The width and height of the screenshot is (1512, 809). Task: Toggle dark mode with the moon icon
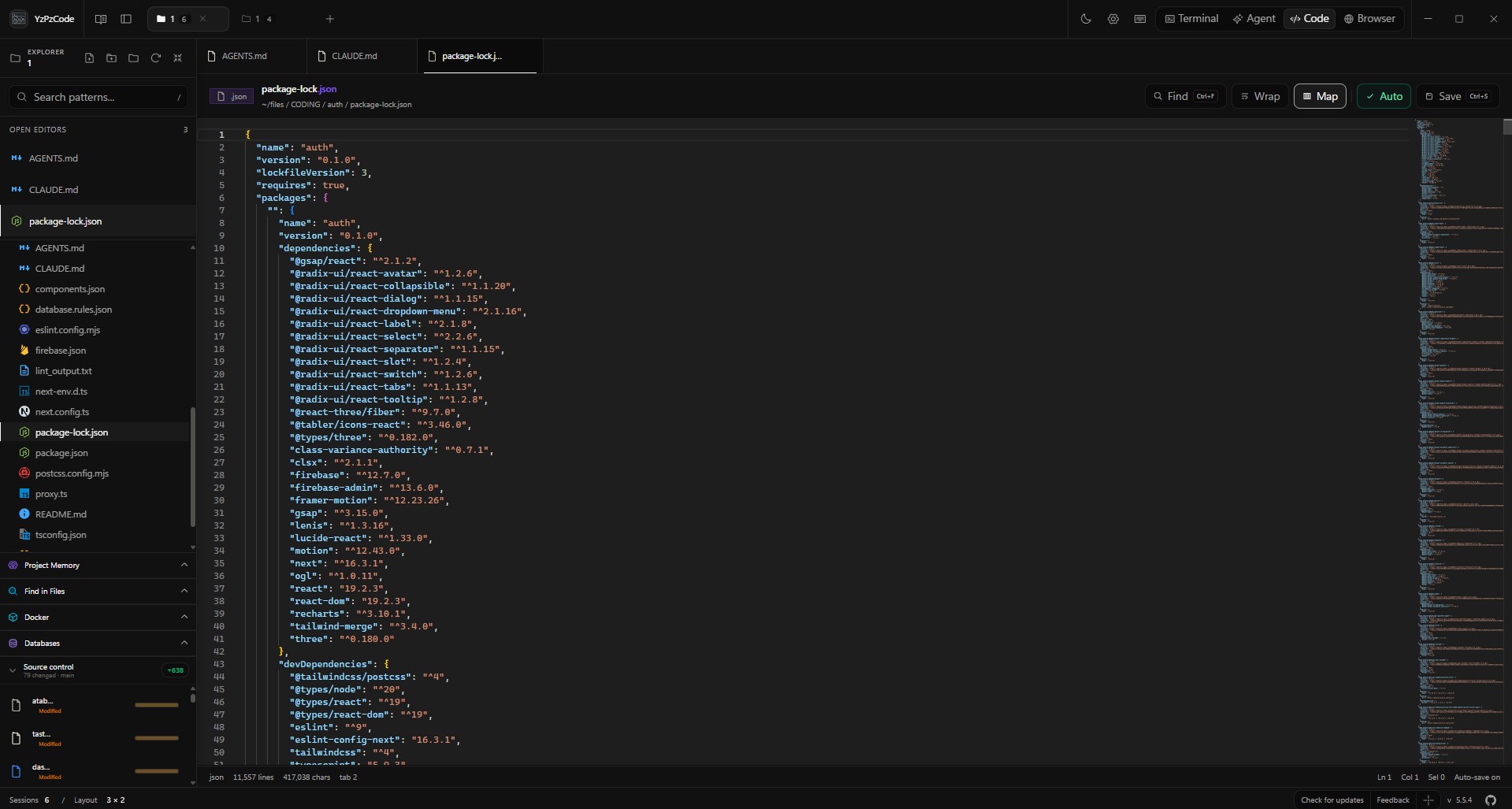click(x=1086, y=19)
